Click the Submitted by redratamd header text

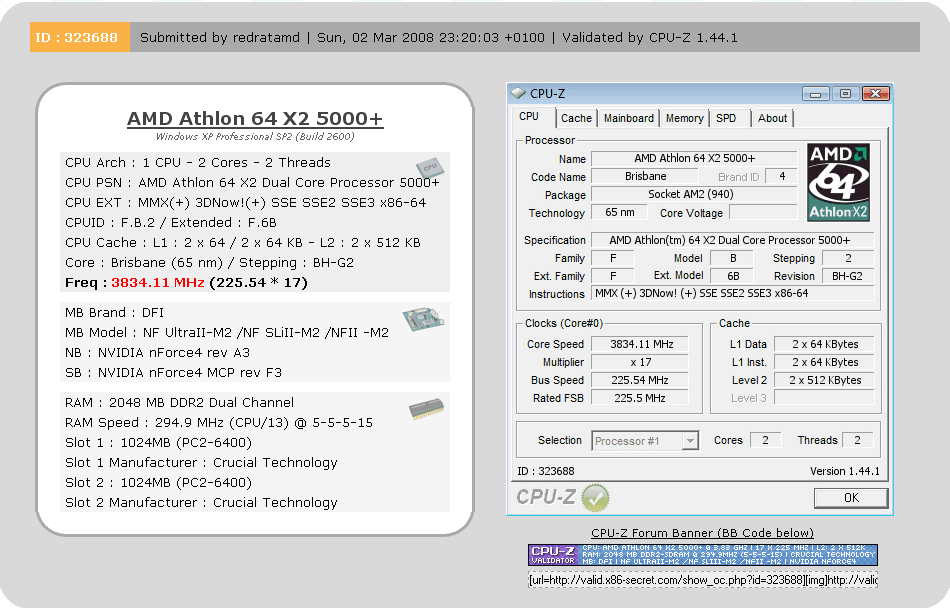pyautogui.click(x=219, y=38)
